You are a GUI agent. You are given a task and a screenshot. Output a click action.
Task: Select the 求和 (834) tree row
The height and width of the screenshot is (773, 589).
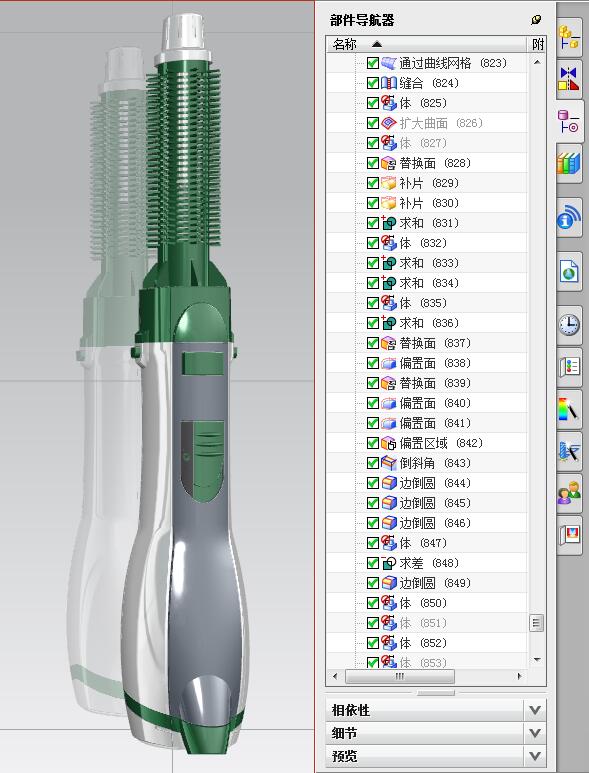pyautogui.click(x=427, y=283)
